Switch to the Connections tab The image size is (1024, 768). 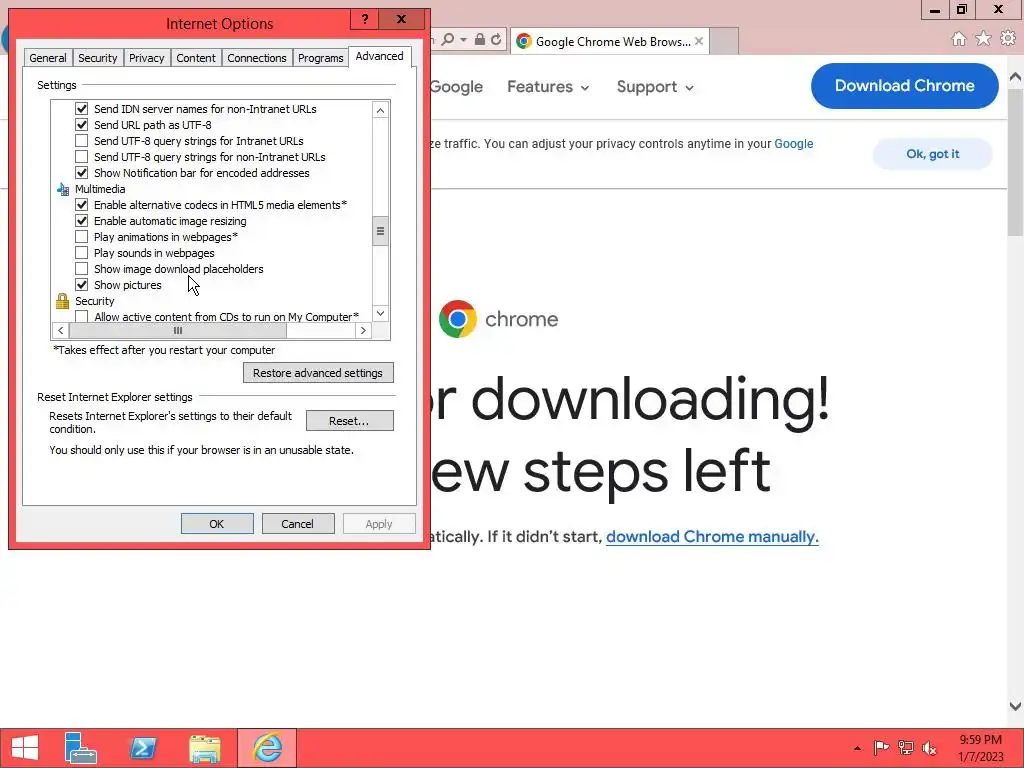(257, 58)
